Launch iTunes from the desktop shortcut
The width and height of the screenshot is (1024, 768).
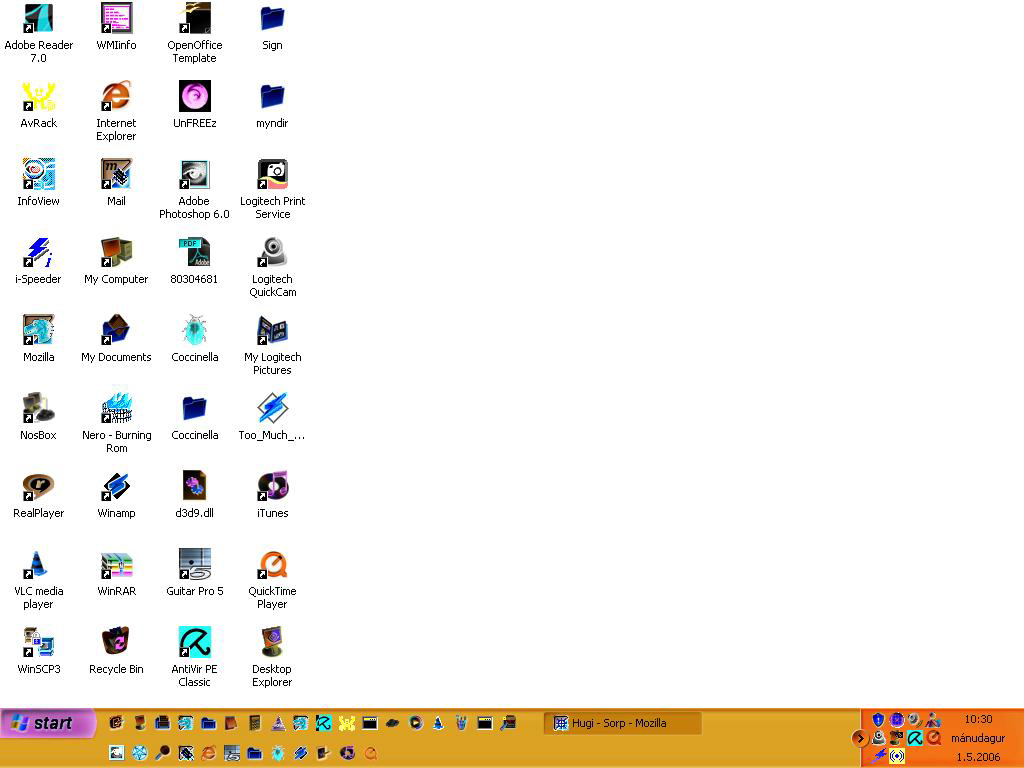point(272,494)
